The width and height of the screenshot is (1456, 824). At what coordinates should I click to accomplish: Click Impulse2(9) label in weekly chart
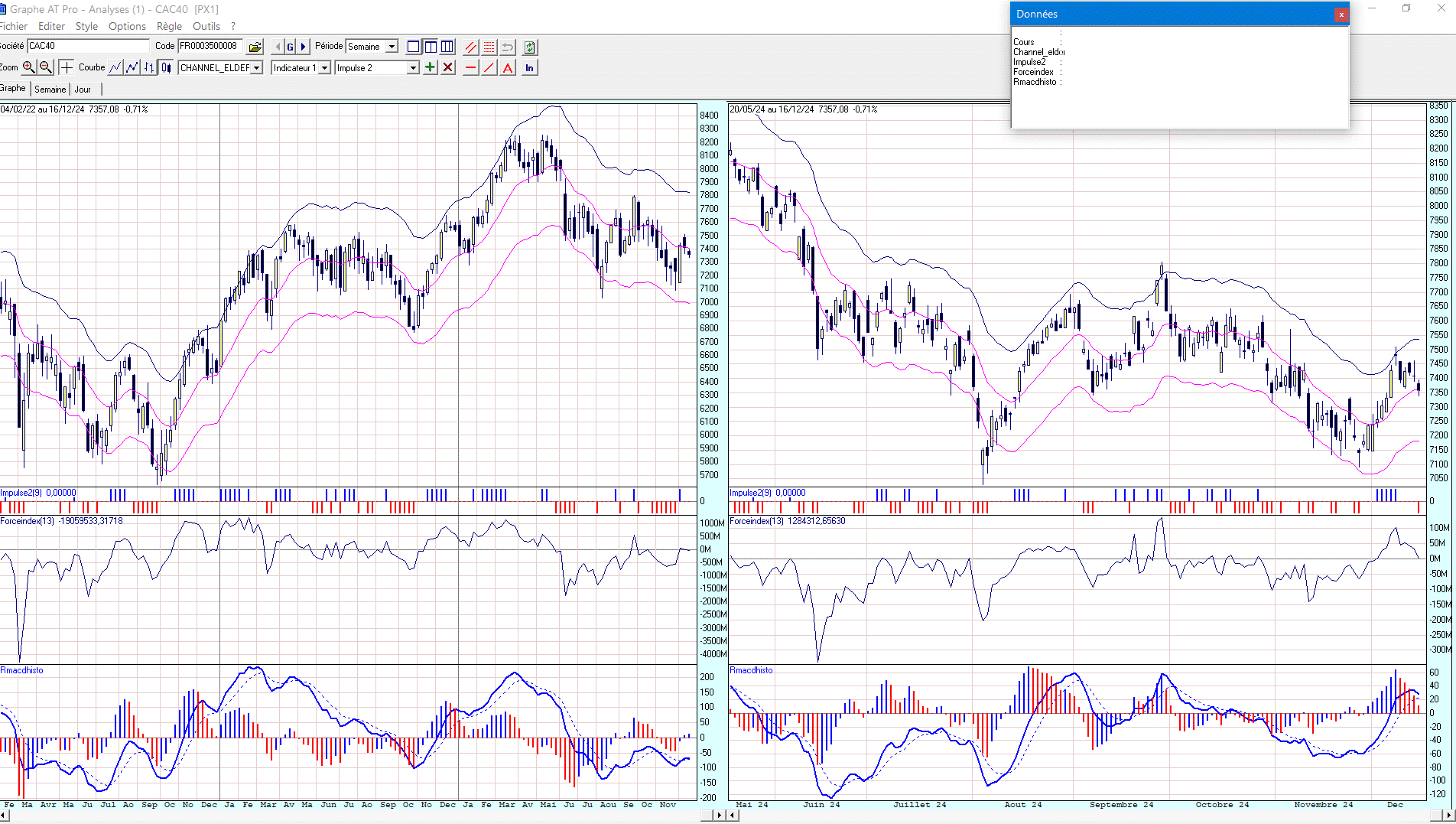coord(38,493)
